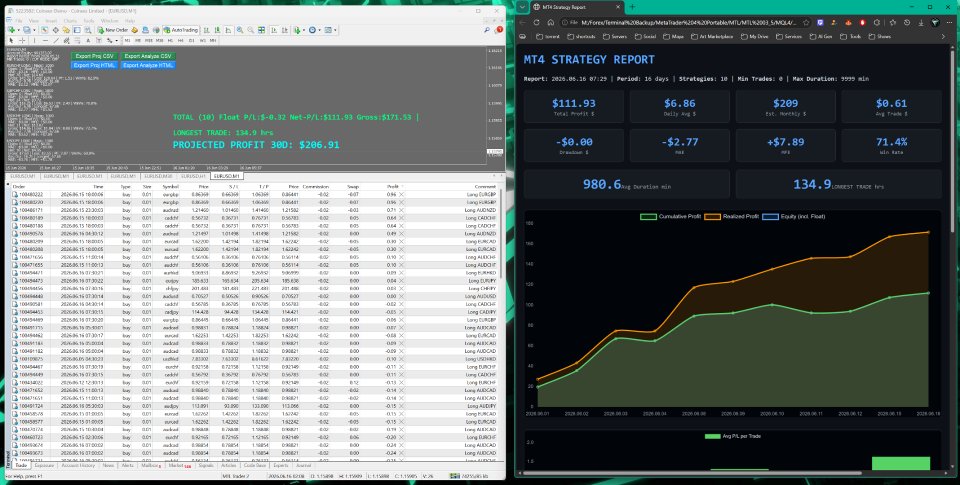This screenshot has height=485, width=960.
Task: Open the New Chart icon in toolbar
Action: pyautogui.click(x=12, y=30)
